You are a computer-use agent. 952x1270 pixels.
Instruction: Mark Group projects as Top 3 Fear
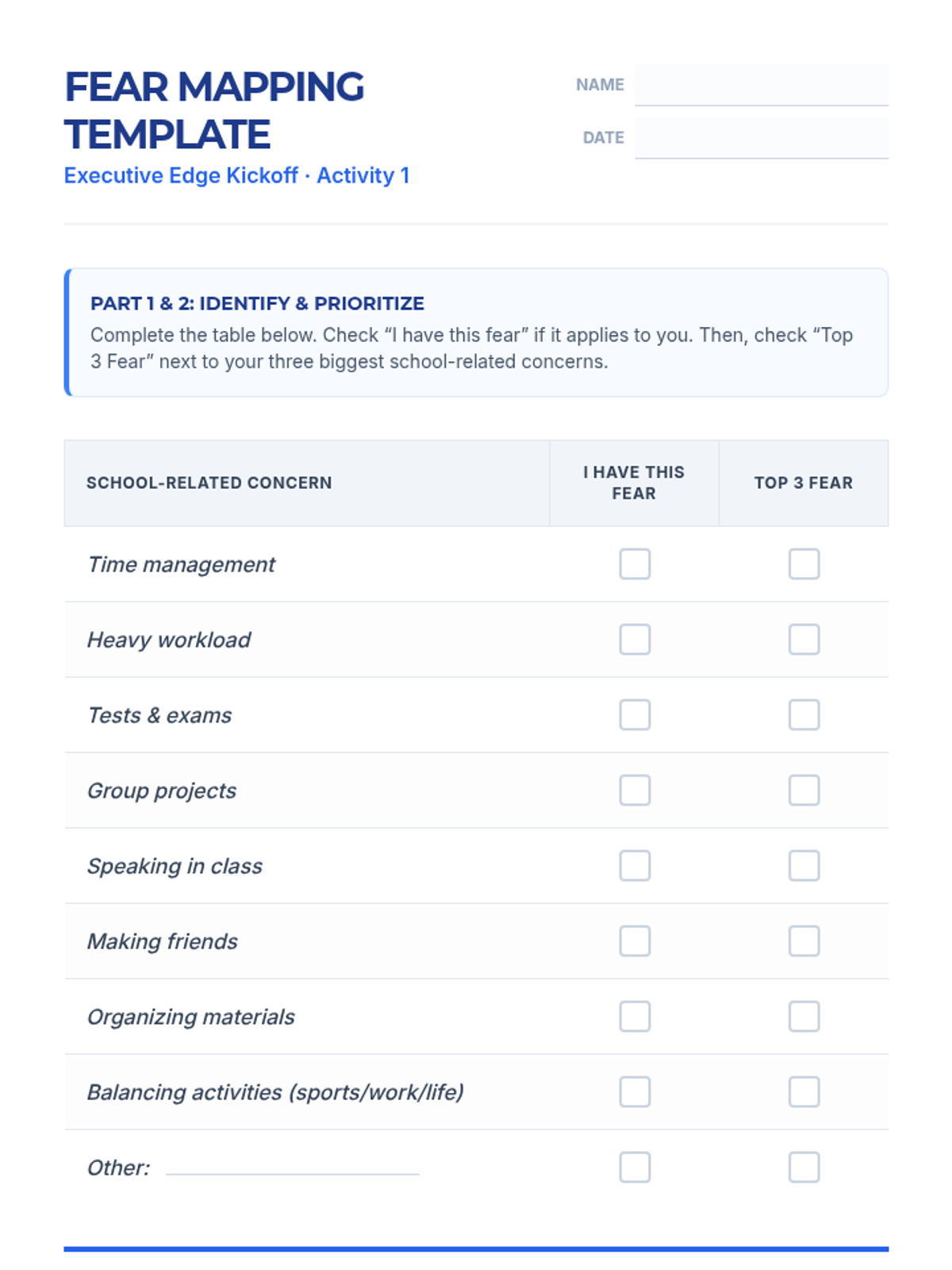click(x=804, y=791)
